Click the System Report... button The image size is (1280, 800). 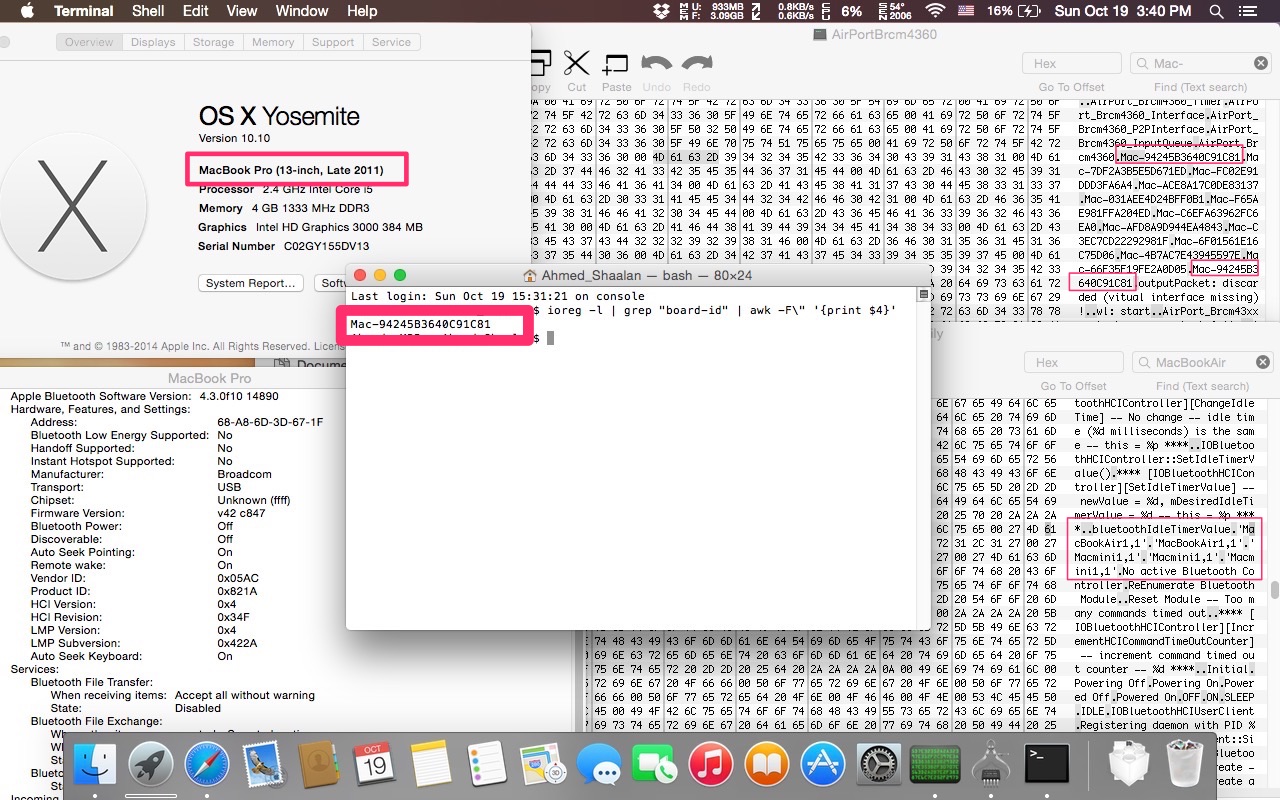[251, 283]
